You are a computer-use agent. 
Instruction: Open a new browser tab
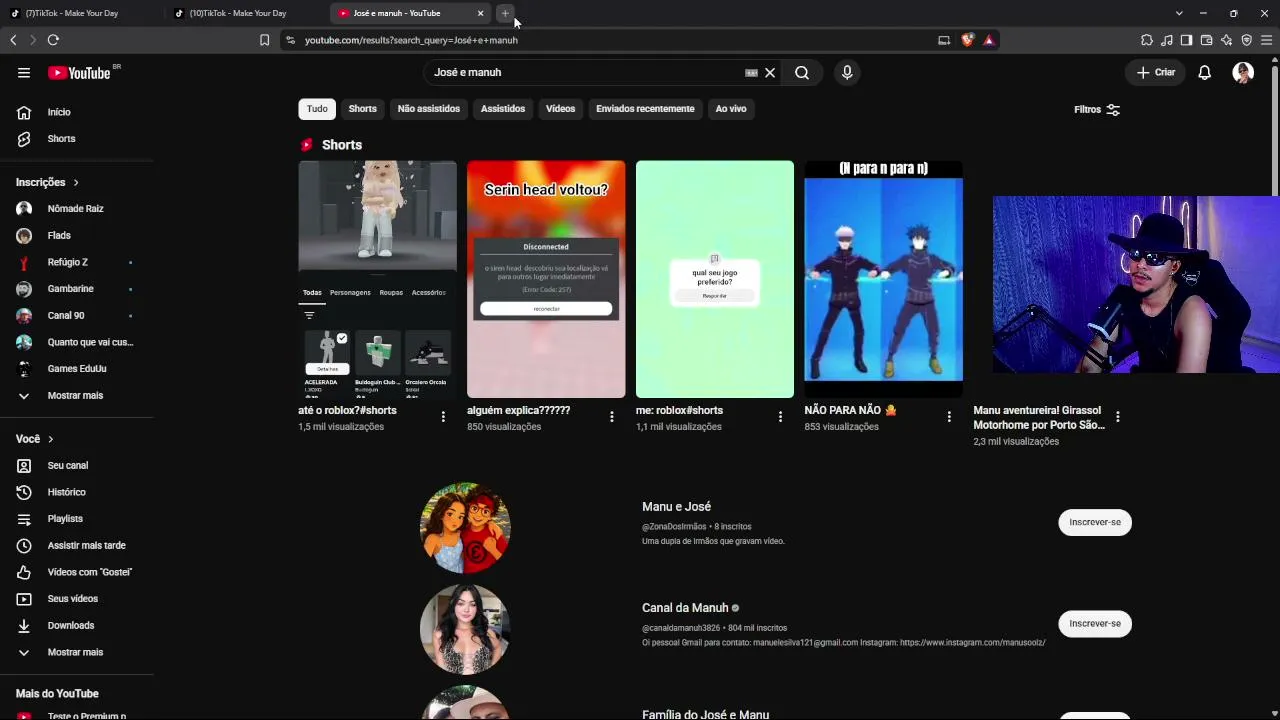(x=505, y=13)
